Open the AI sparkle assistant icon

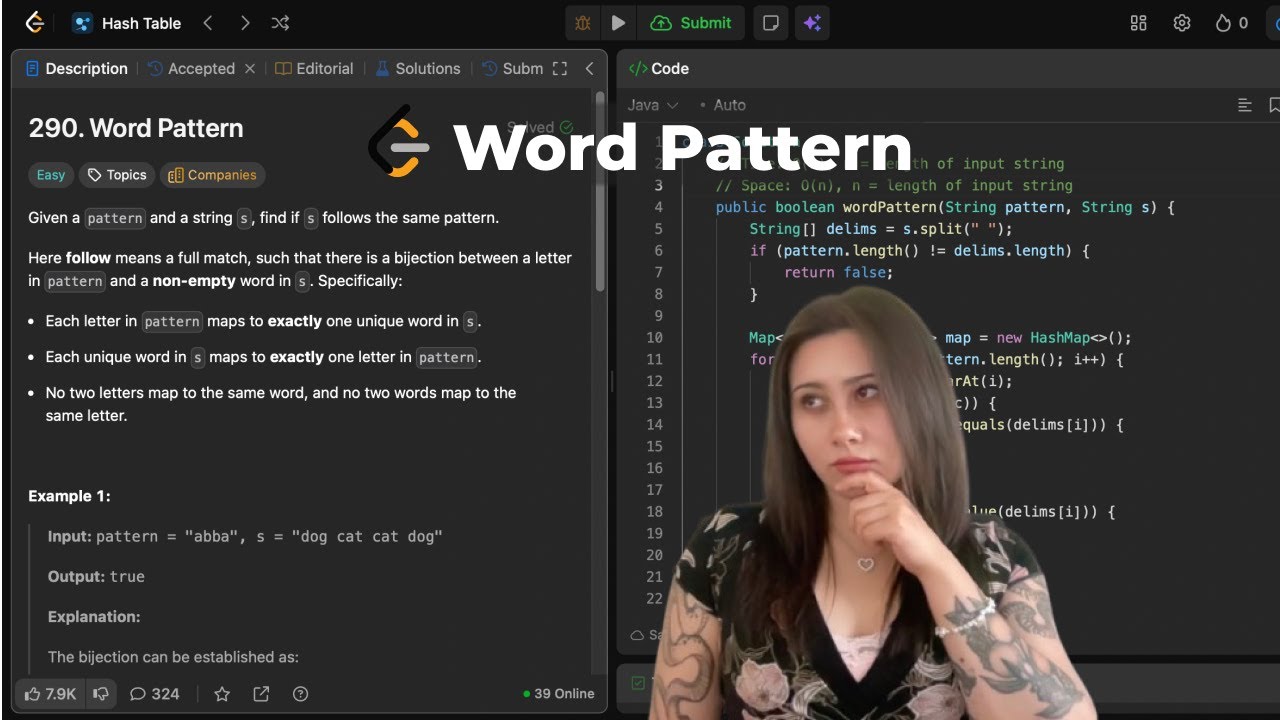point(812,23)
